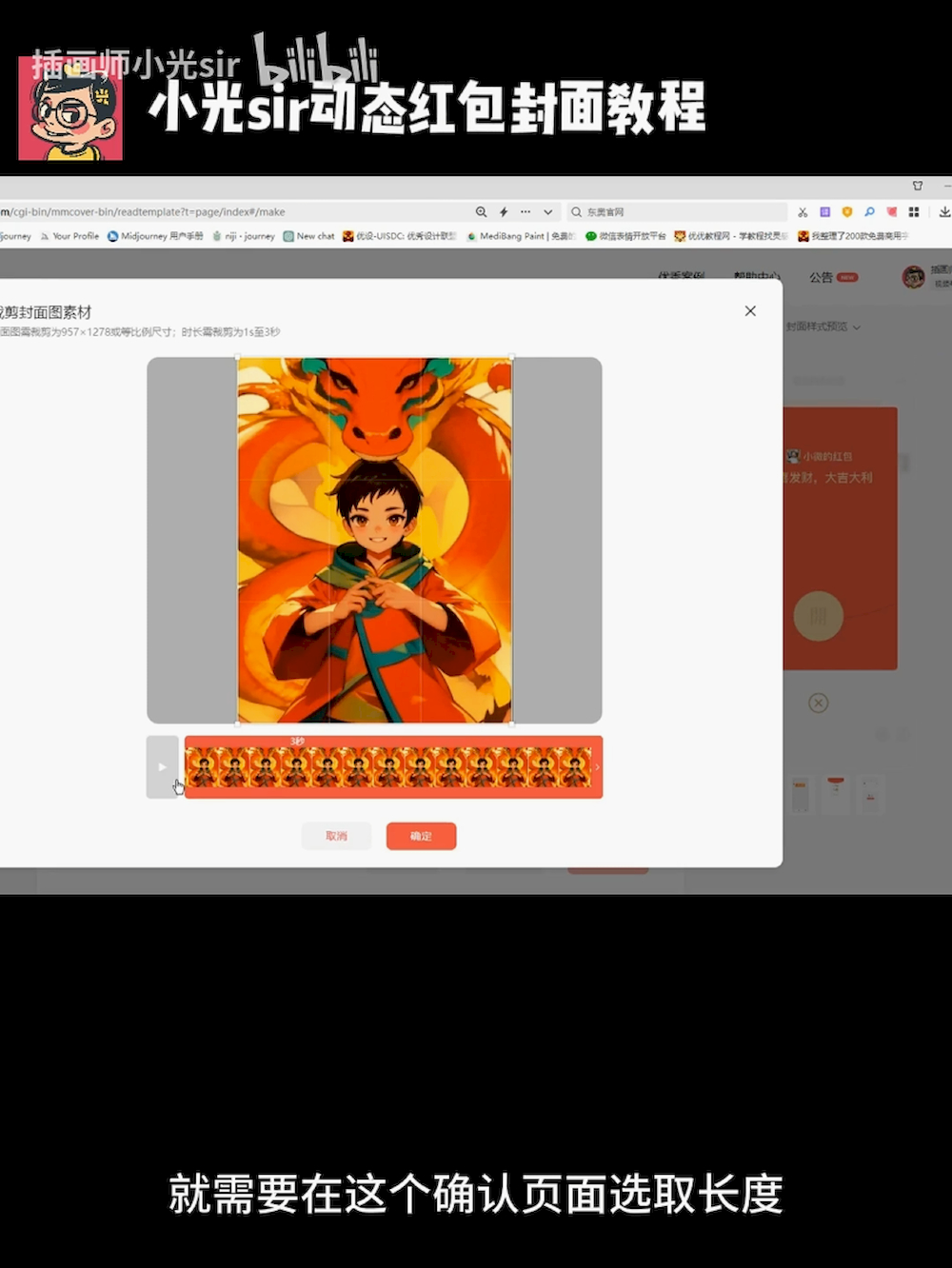Image resolution: width=952 pixels, height=1268 pixels.
Task: Open the three-dots menu in address bar
Action: click(x=526, y=212)
